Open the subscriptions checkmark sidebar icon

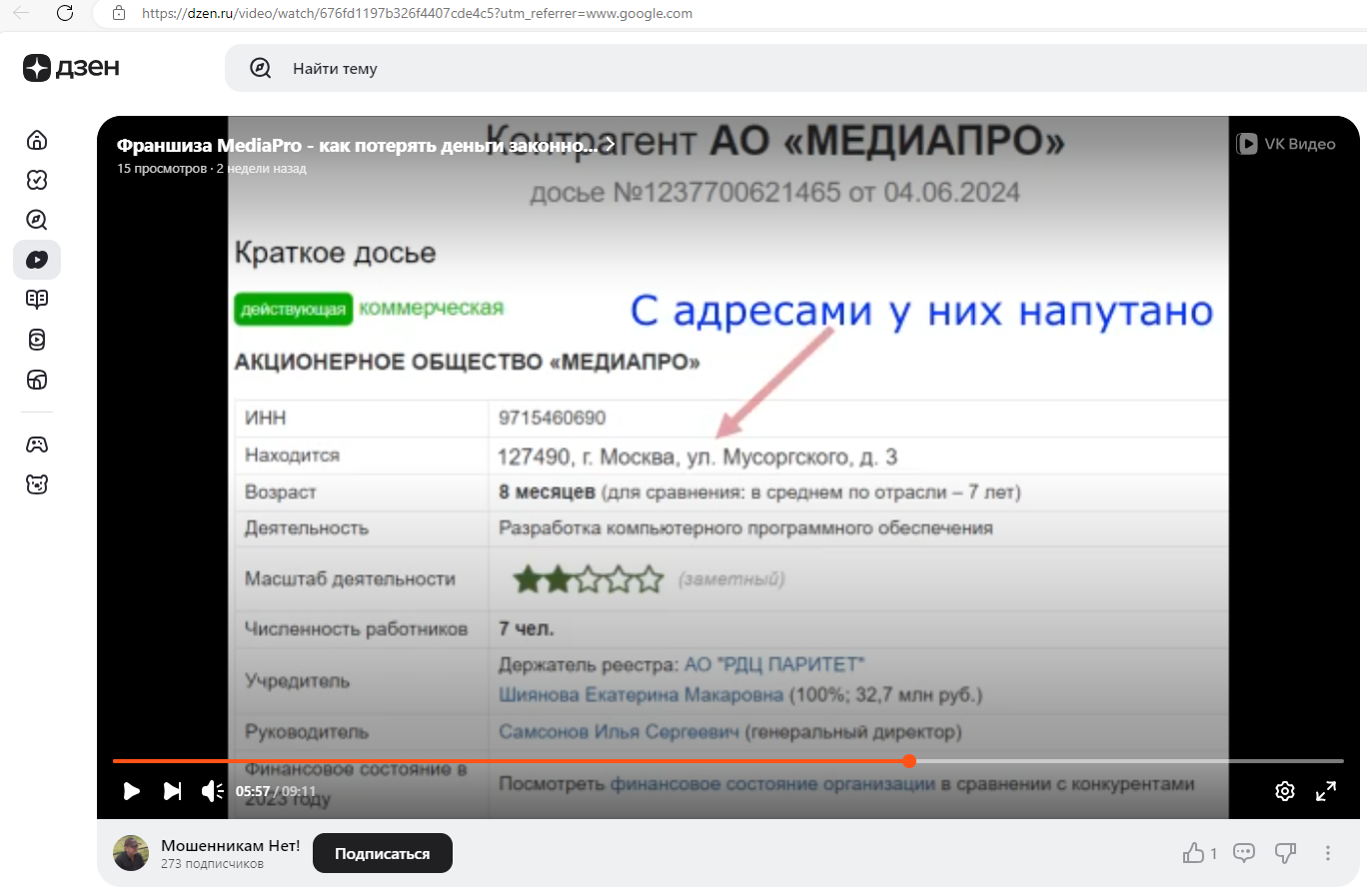(37, 180)
